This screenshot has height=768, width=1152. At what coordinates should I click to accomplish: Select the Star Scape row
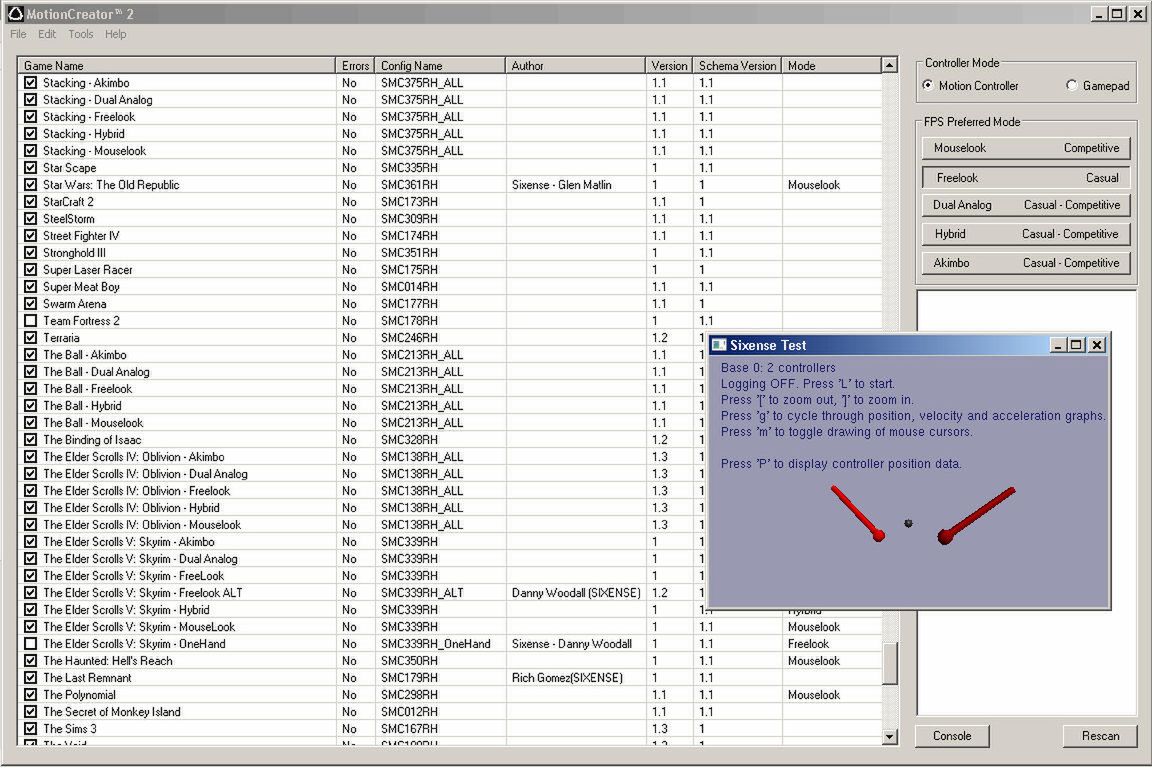click(x=450, y=168)
